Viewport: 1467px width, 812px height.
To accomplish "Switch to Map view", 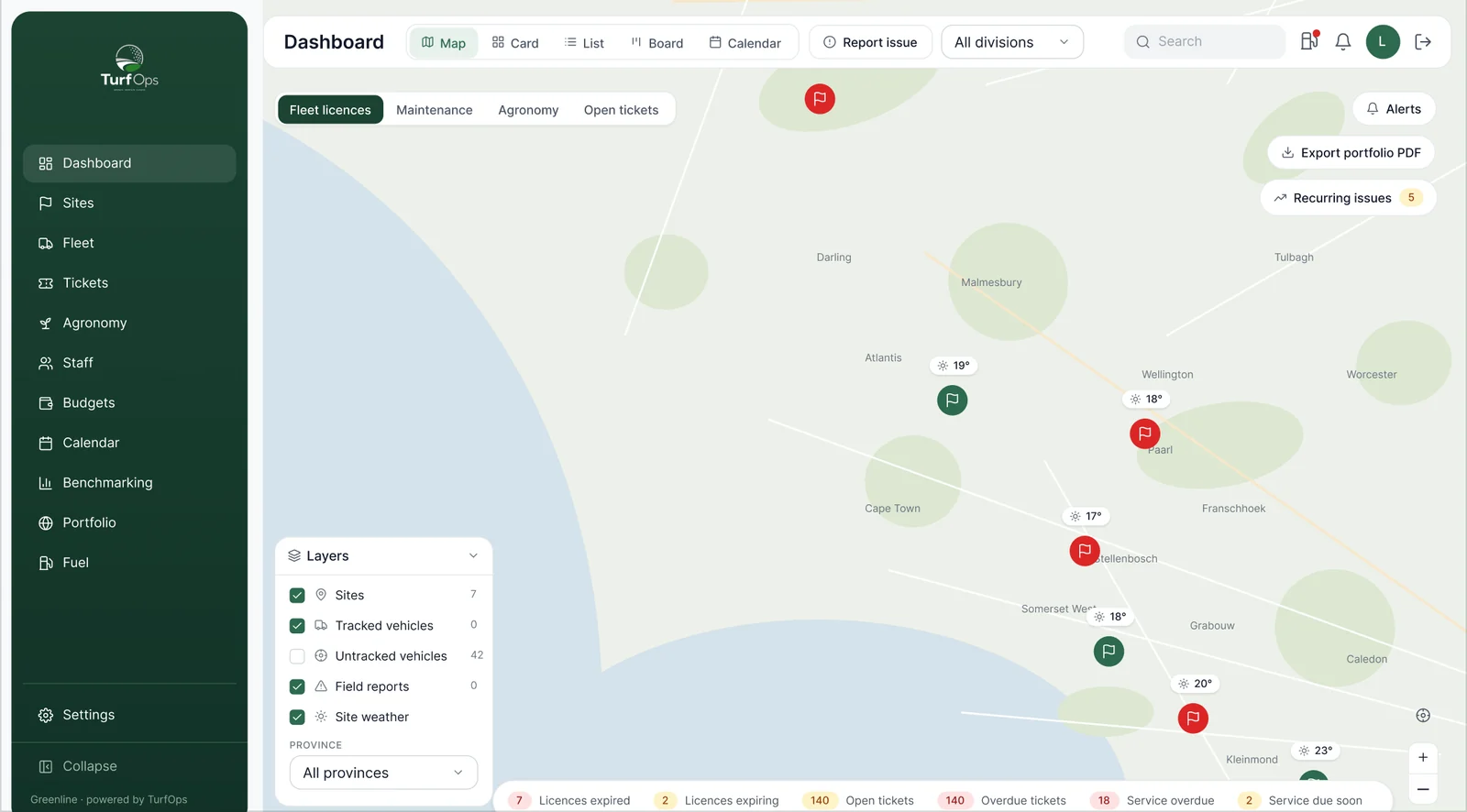I will (444, 42).
